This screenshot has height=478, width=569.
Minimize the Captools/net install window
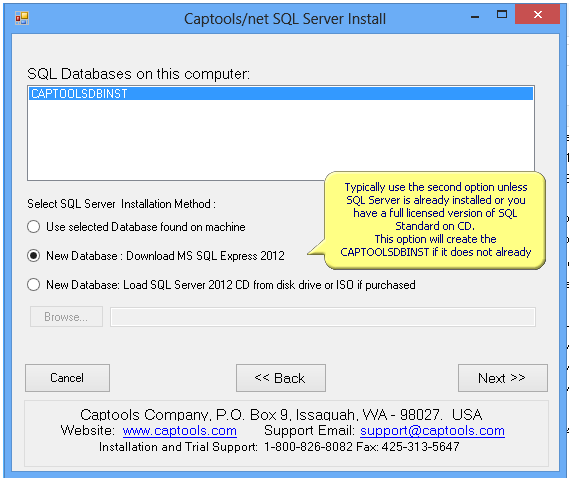(475, 17)
